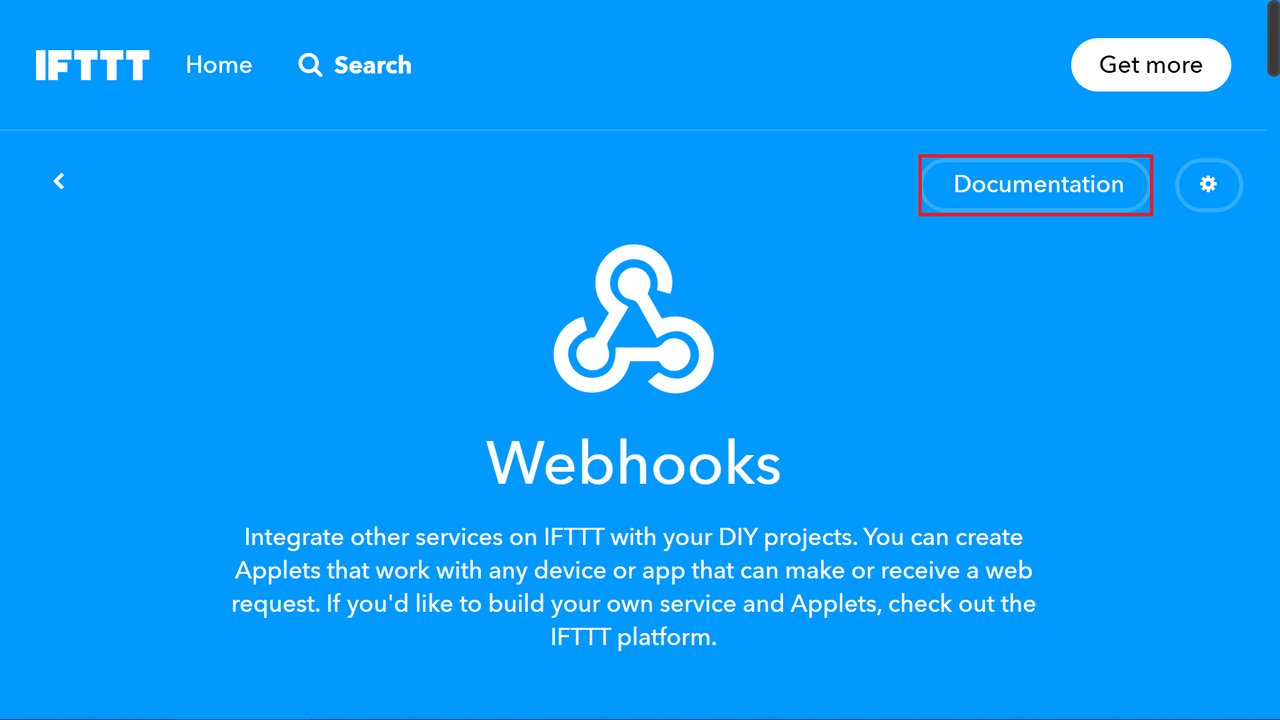Go back using the left chevron
1280x720 pixels.
pos(59,181)
